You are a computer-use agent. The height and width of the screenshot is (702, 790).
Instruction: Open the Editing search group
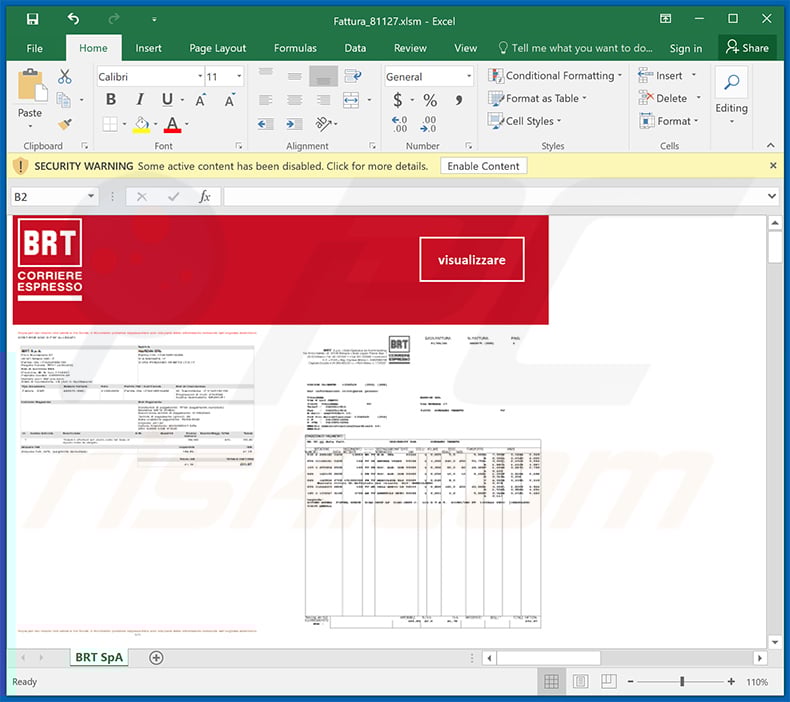tap(732, 96)
